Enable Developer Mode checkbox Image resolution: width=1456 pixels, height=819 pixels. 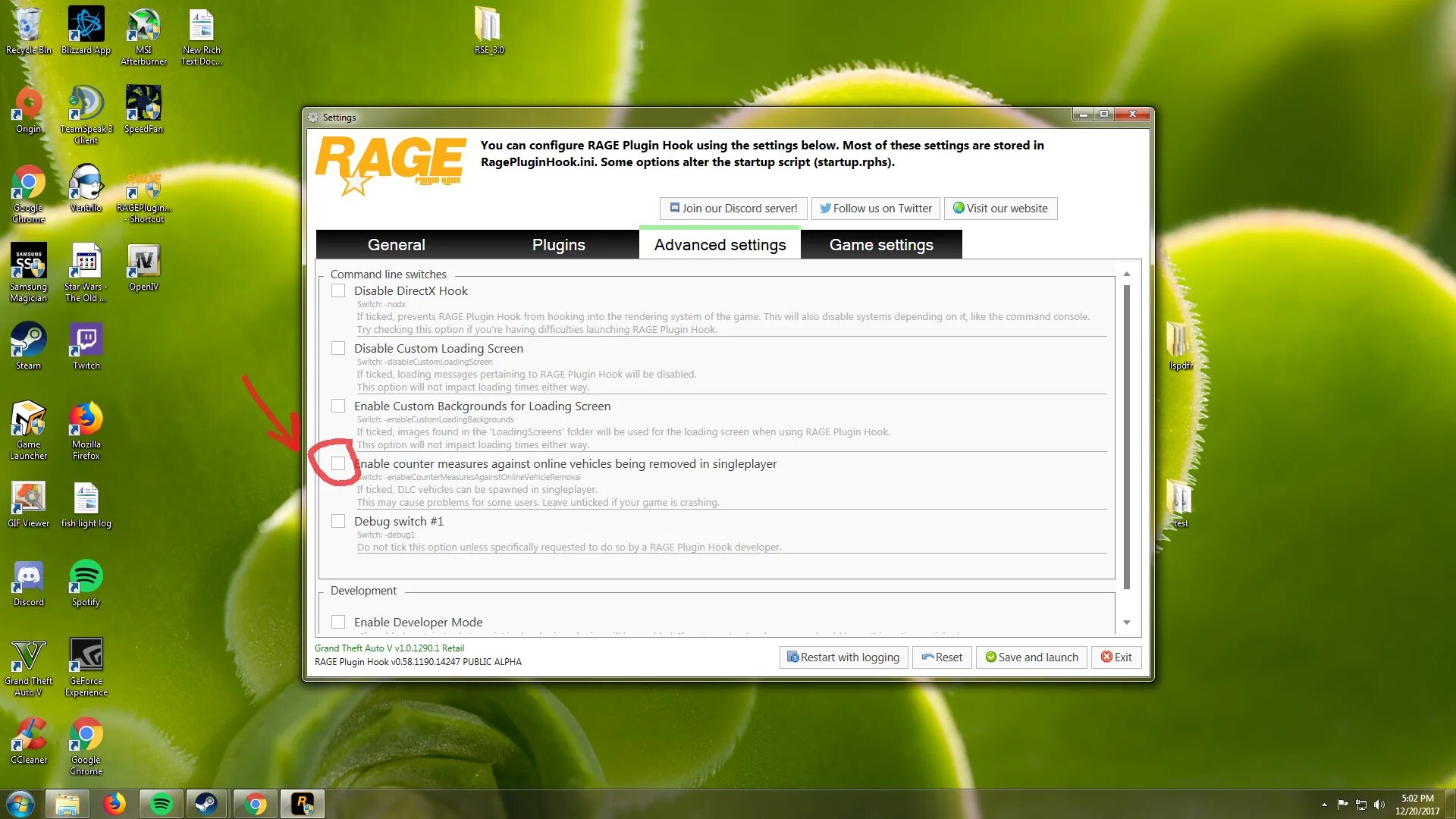(x=338, y=621)
